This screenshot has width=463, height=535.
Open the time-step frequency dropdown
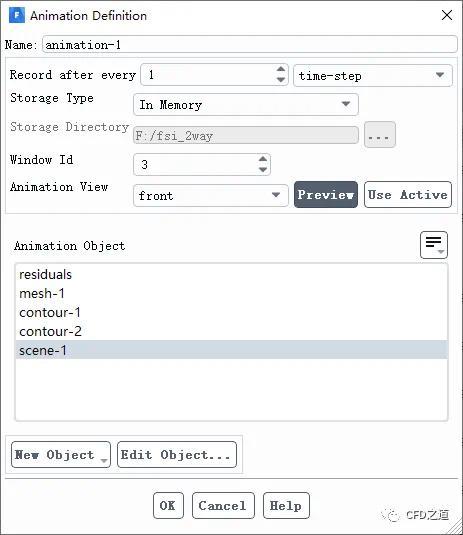tap(373, 75)
